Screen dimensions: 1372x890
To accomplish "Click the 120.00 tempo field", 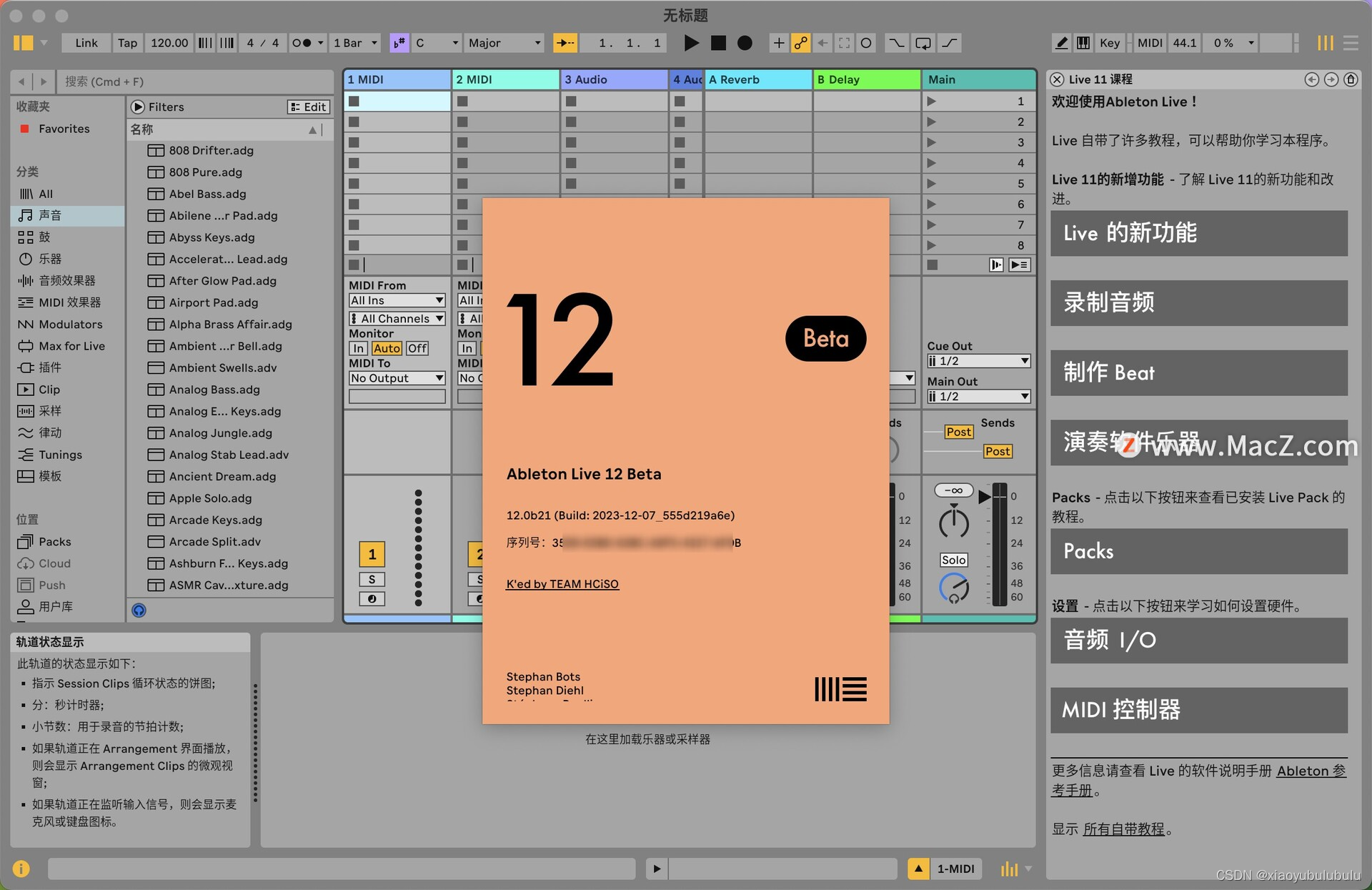I will click(x=169, y=43).
